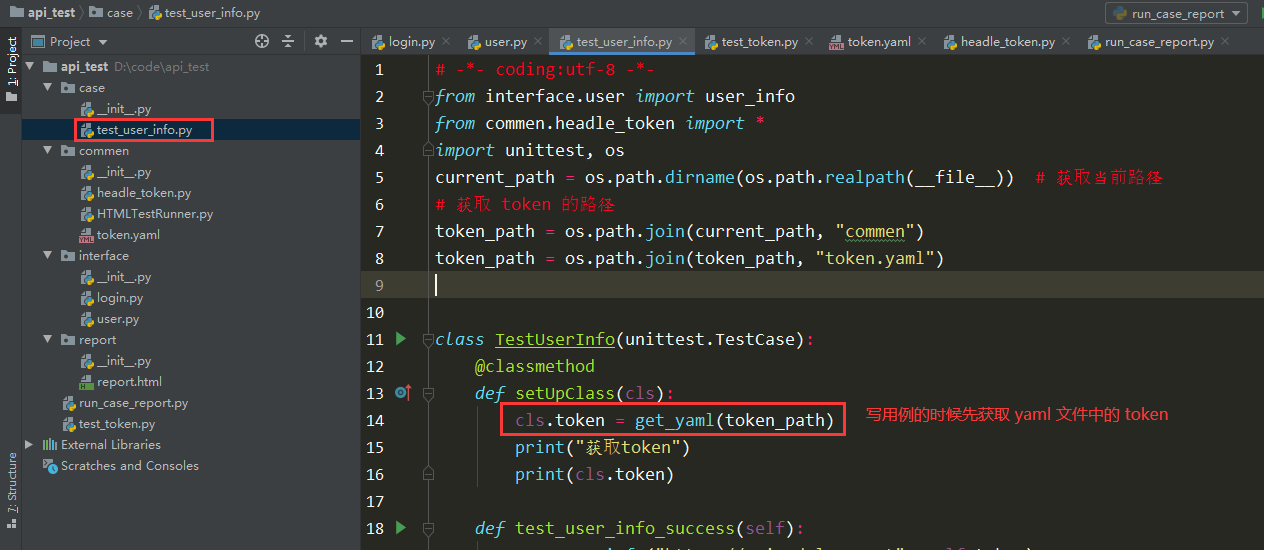
Task: Click the "token.yaml" string on line 8
Action: pyautogui.click(x=874, y=258)
